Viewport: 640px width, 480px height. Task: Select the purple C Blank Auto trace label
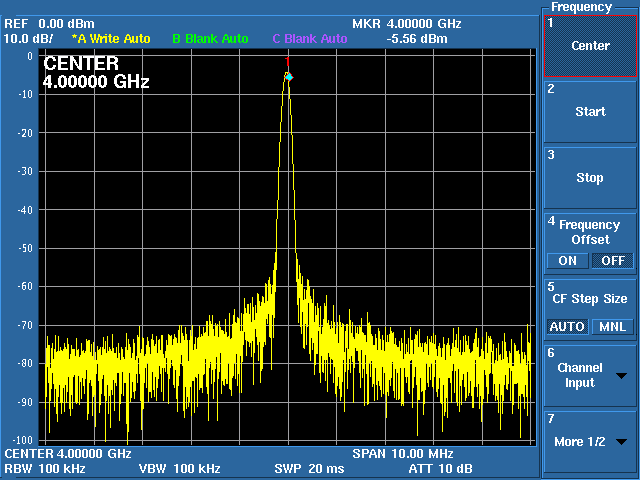310,39
